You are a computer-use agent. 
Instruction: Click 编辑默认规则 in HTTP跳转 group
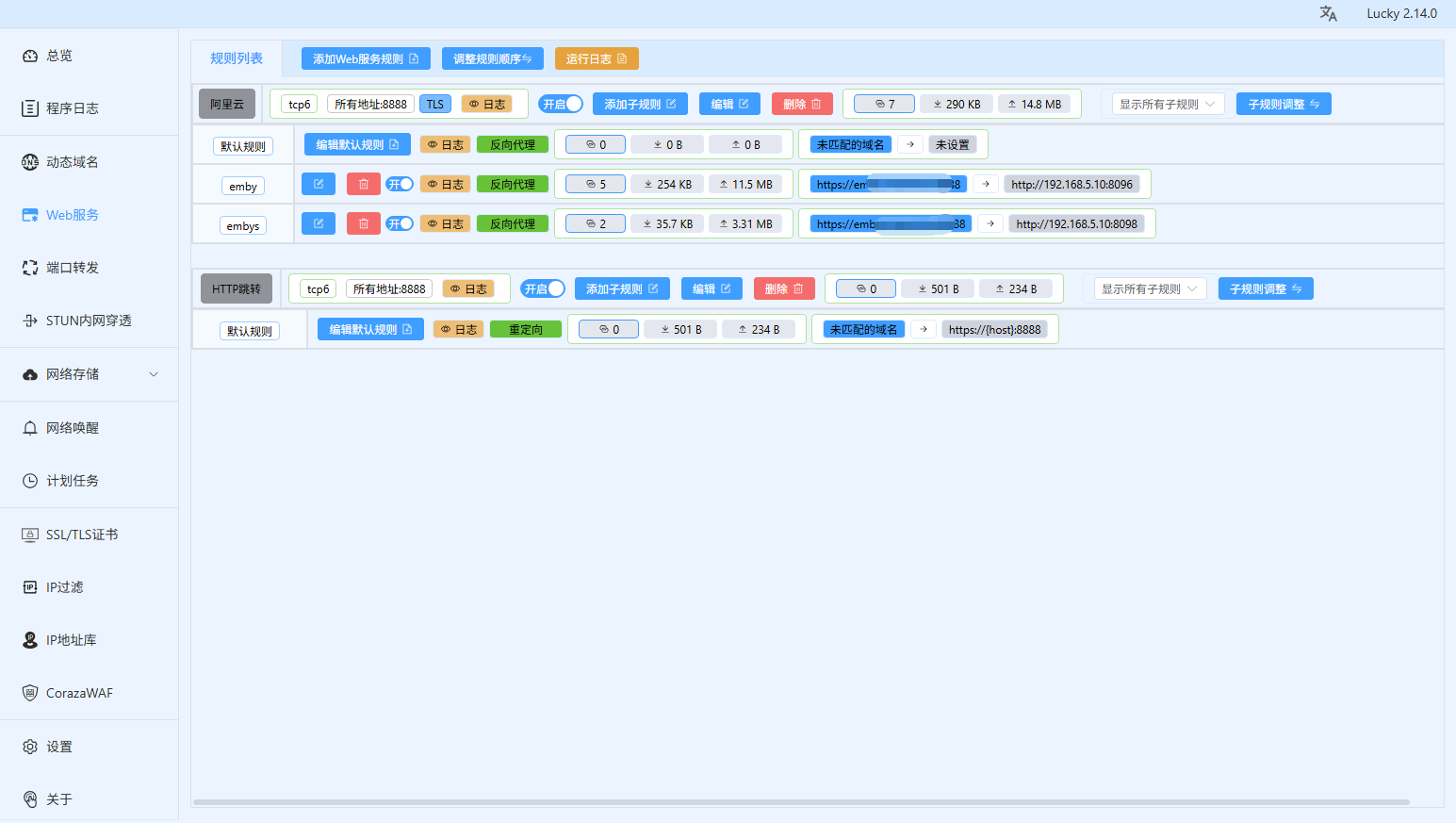click(370, 329)
